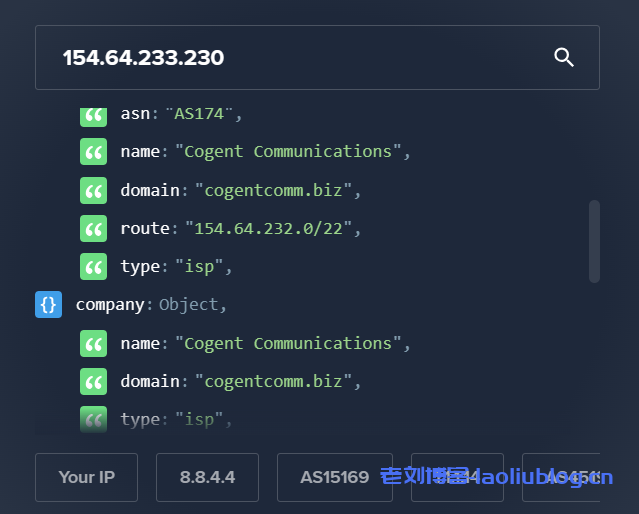Click quote icon for domain under company

[93, 382]
